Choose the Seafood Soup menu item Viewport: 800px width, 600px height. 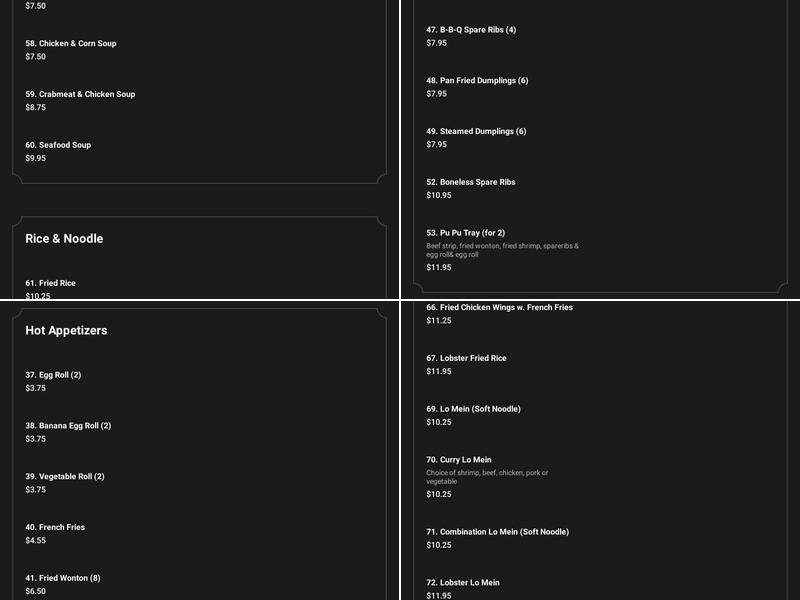click(58, 145)
